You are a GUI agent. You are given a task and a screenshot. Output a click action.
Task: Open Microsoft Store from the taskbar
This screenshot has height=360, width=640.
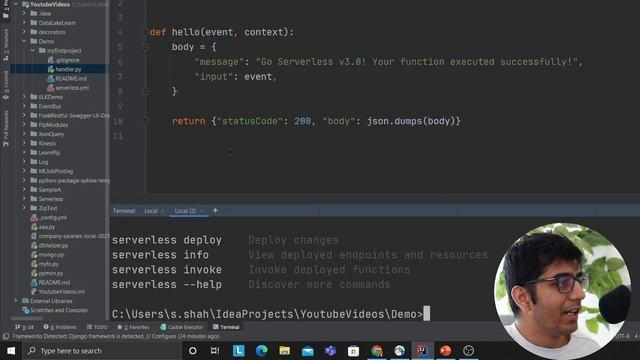click(353, 351)
